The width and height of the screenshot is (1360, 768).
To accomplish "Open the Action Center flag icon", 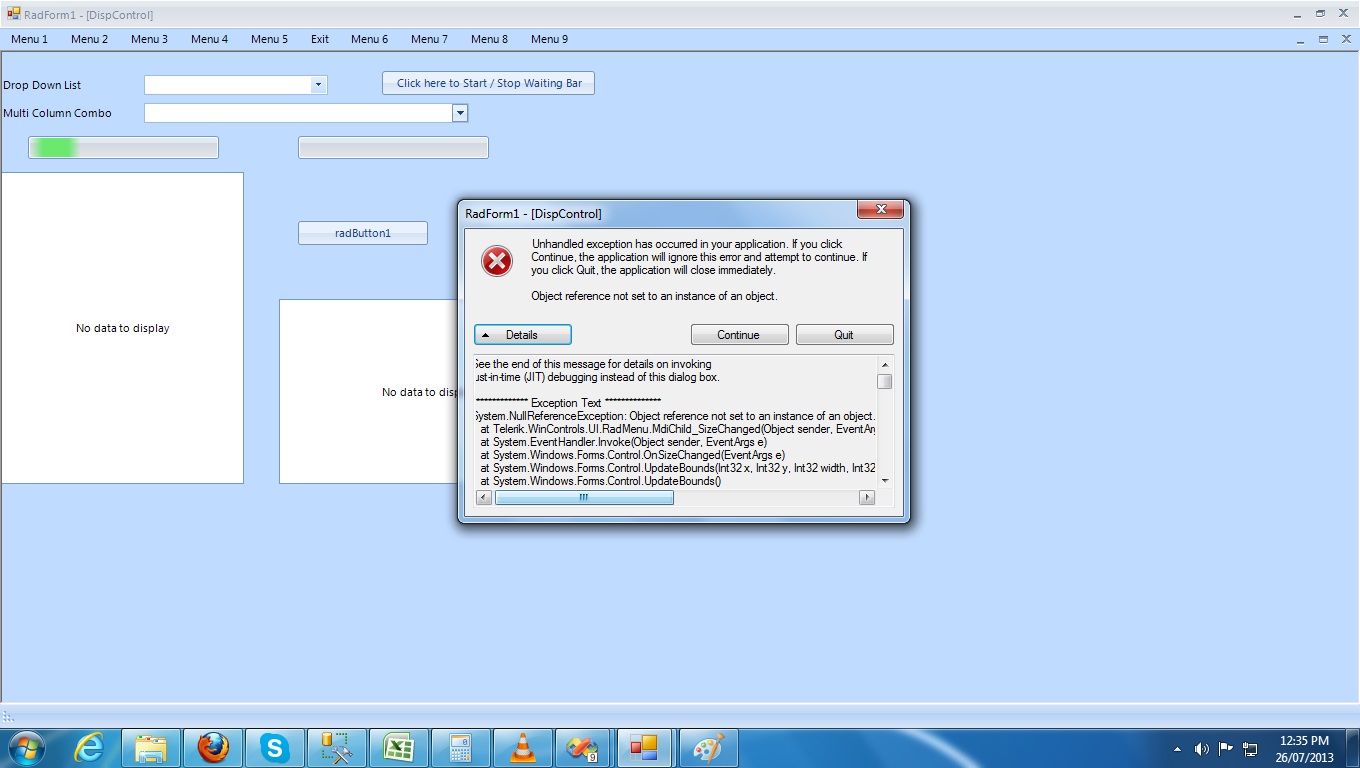I will coord(1225,748).
